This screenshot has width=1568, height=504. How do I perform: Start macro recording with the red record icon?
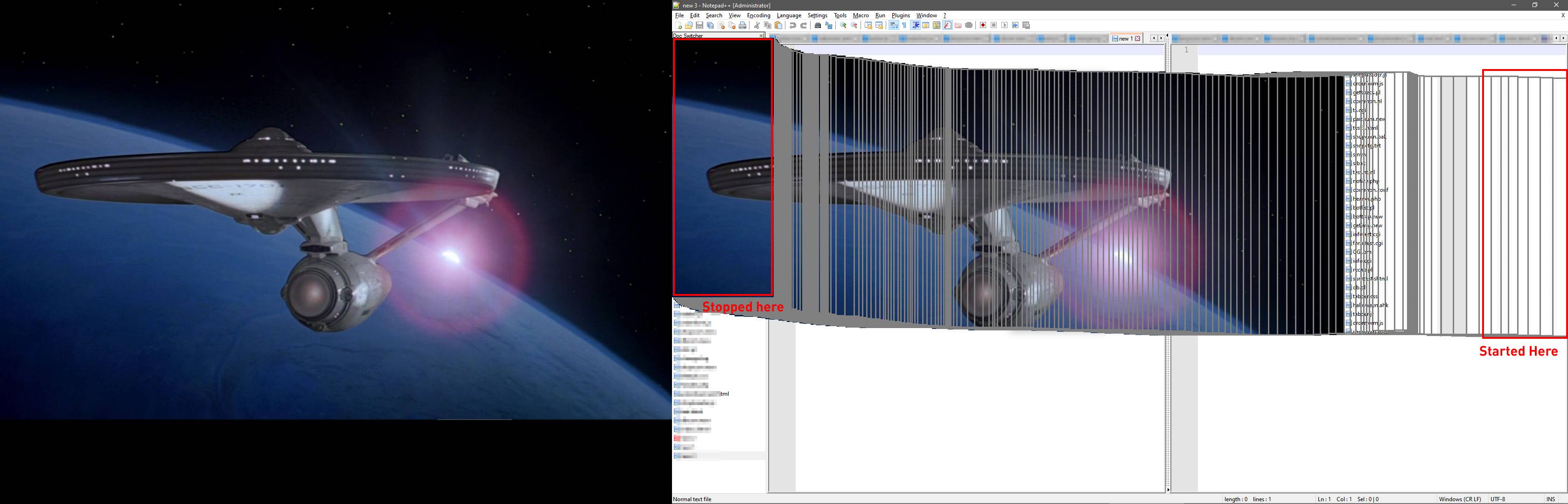click(982, 26)
